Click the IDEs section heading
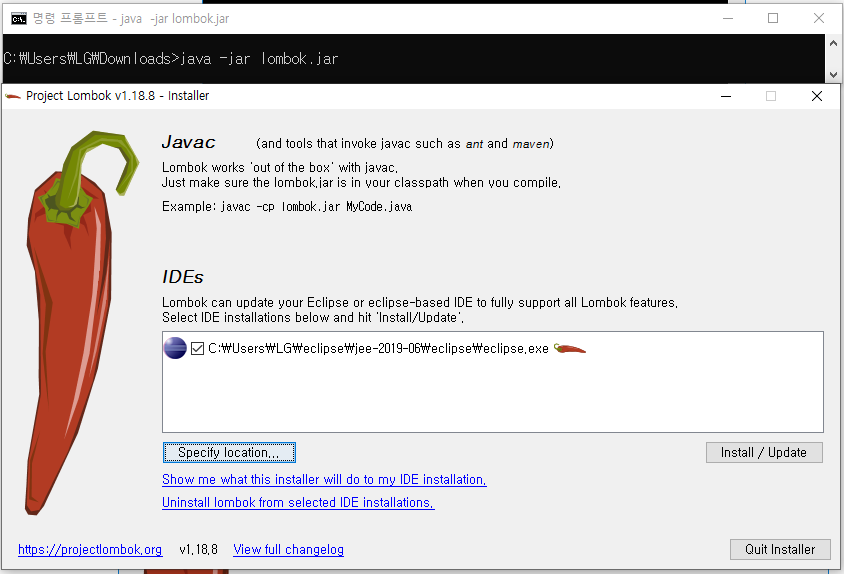844x574 pixels. pos(182,277)
